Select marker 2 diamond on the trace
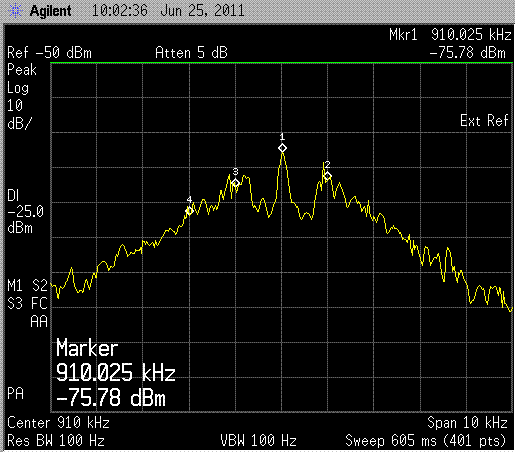 tap(328, 176)
